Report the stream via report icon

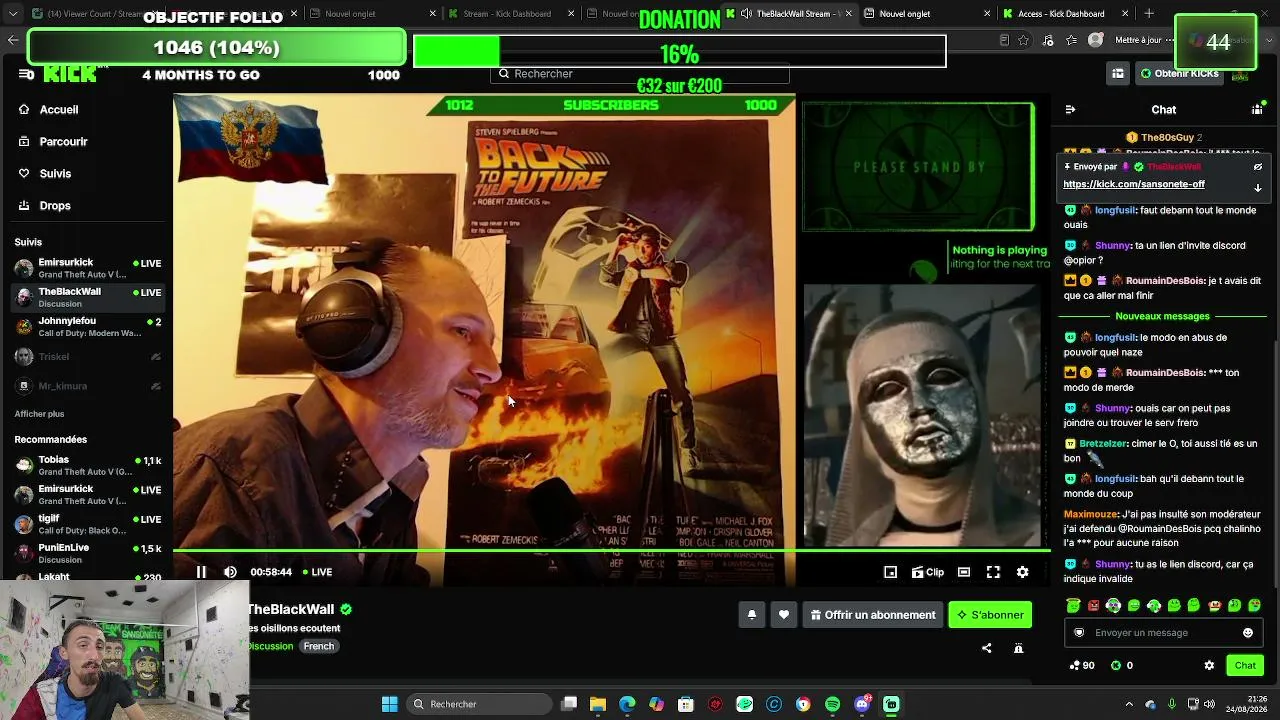click(1018, 648)
